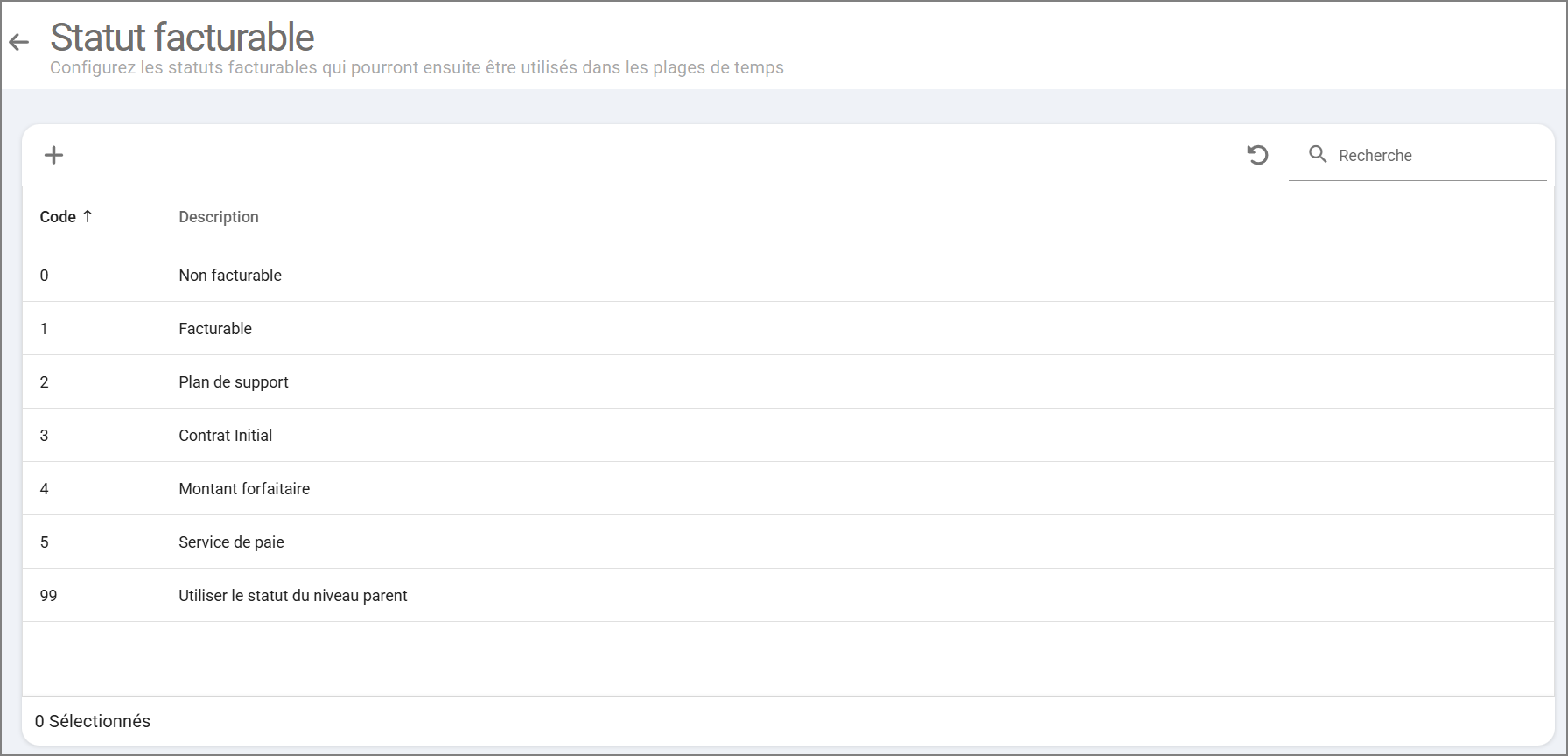Click code 0 cell
This screenshot has width=1568, height=756.
(44, 276)
